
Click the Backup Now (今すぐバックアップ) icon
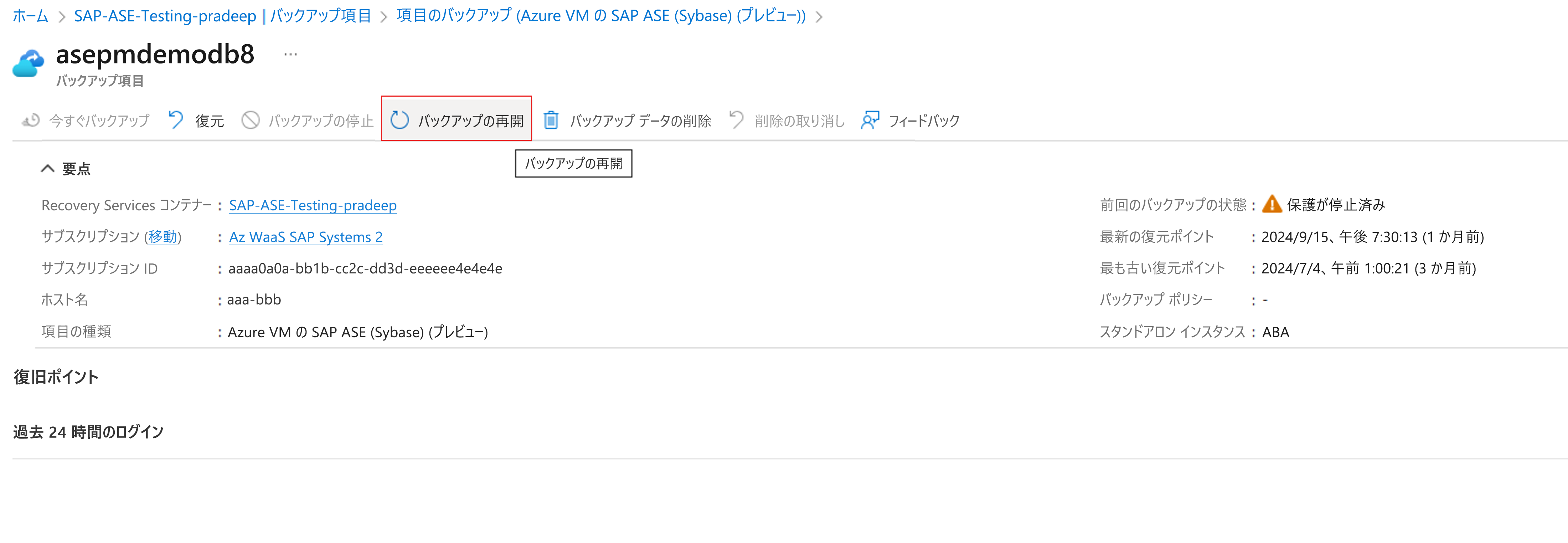[31, 121]
